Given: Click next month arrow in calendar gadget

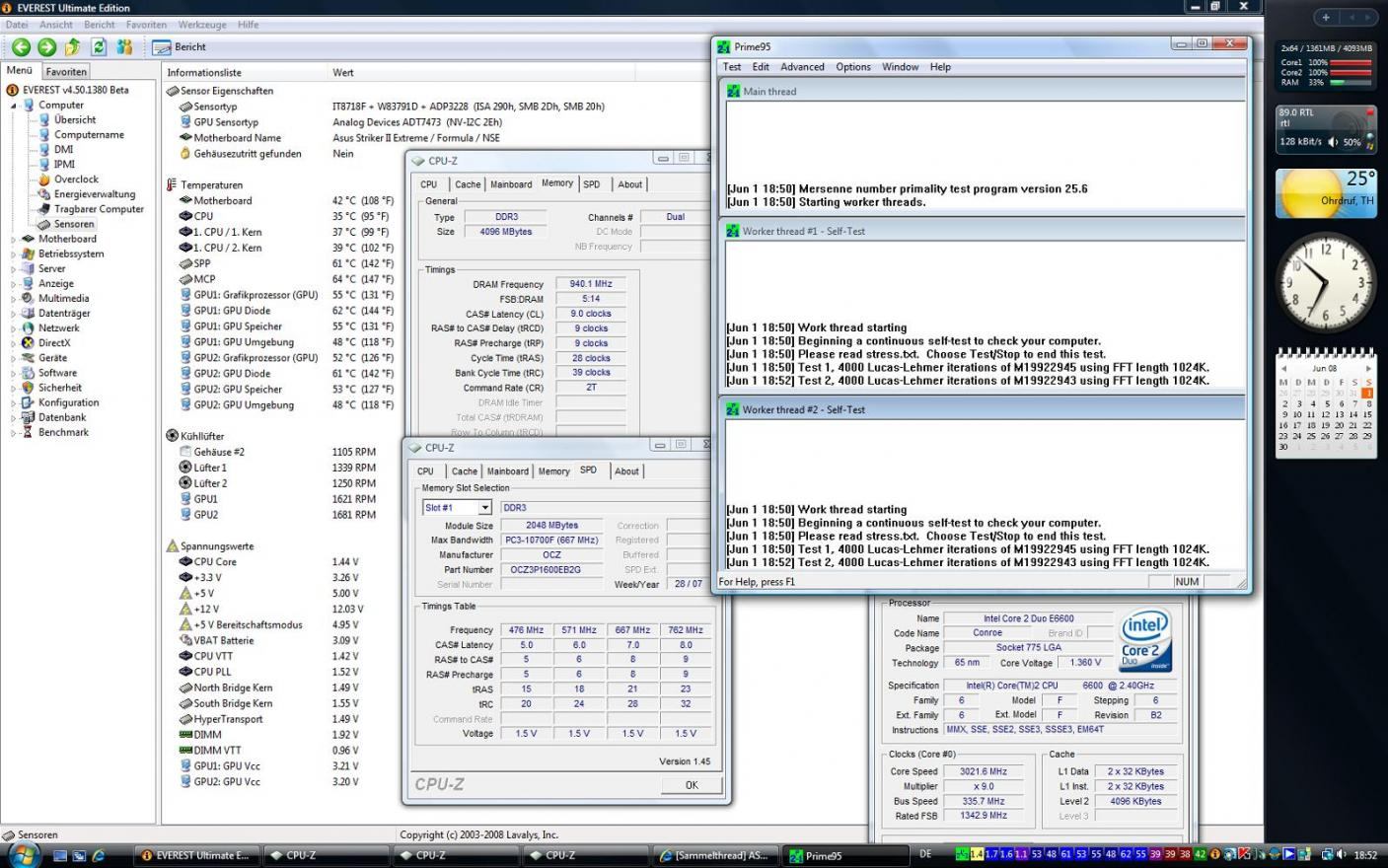Looking at the screenshot, I should 1368,368.
